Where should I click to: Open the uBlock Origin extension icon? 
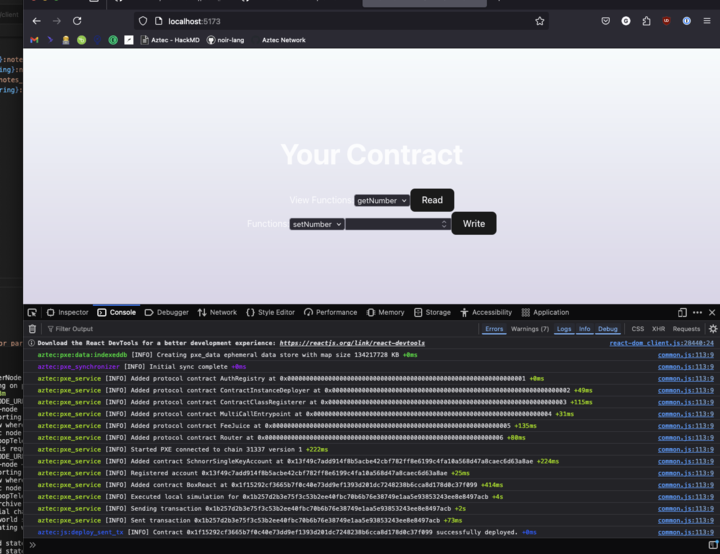point(666,21)
